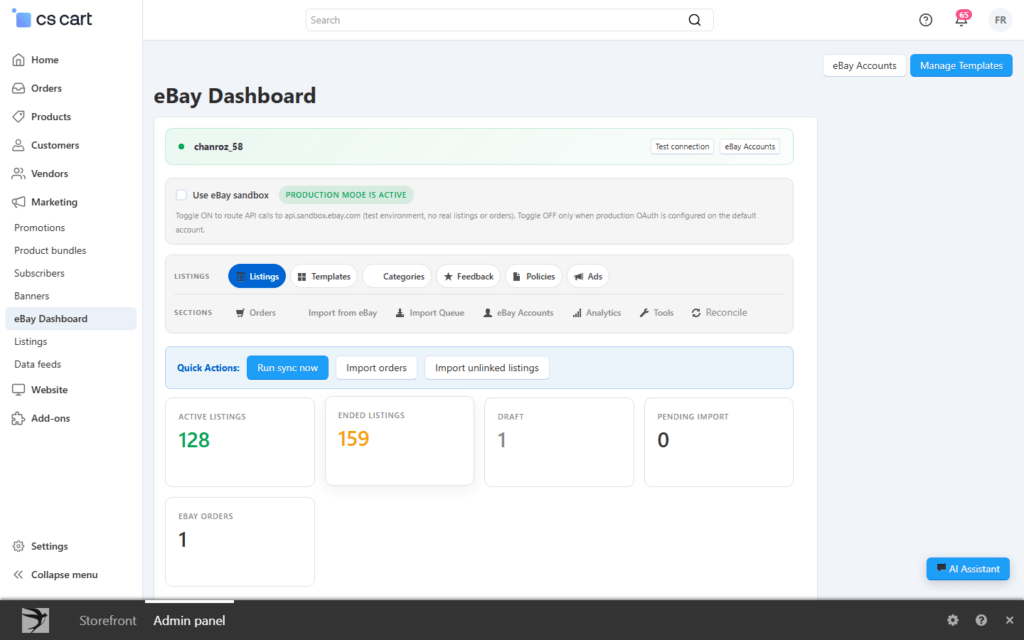Select eBay Dashboard in the sidebar
The height and width of the screenshot is (640, 1024).
click(x=71, y=319)
